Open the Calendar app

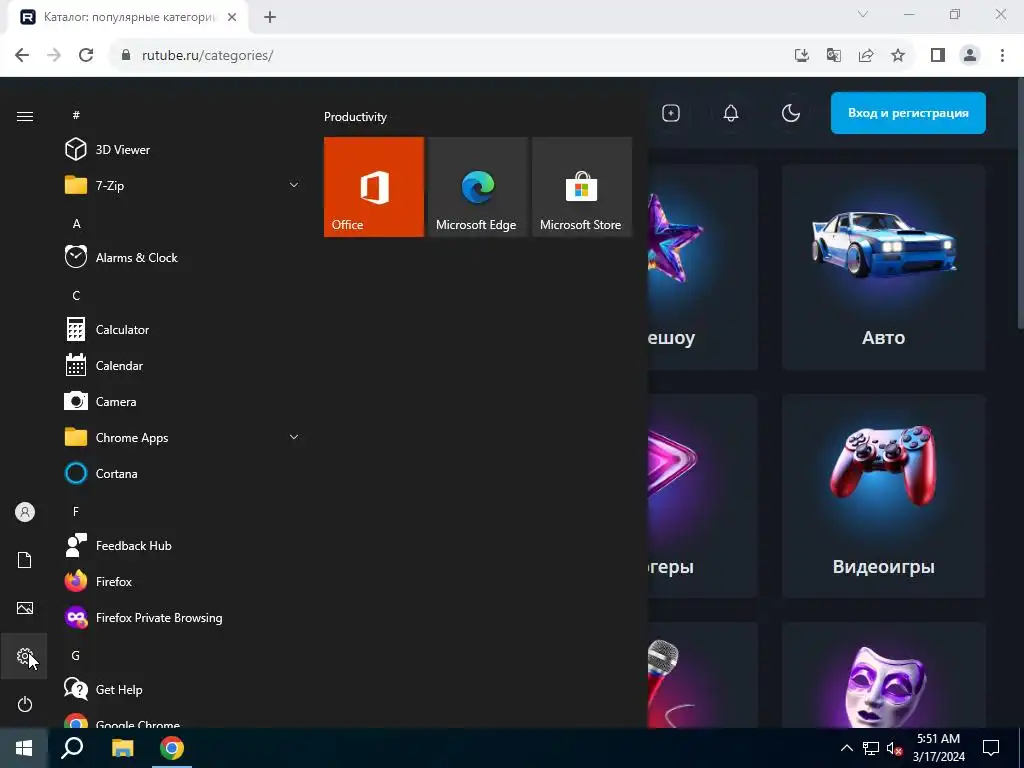[183, 366]
